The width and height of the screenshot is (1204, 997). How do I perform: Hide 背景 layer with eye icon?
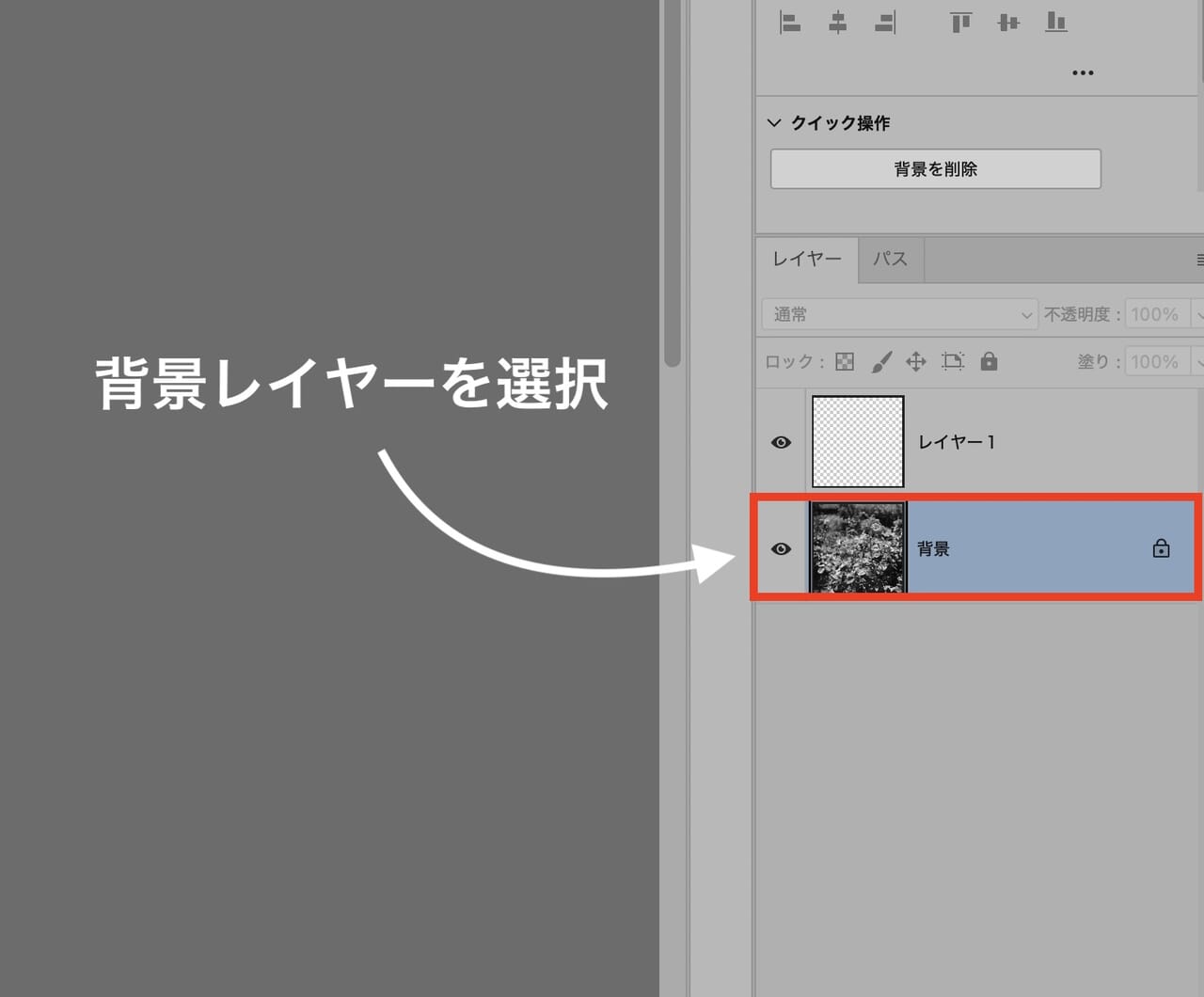[x=781, y=549]
